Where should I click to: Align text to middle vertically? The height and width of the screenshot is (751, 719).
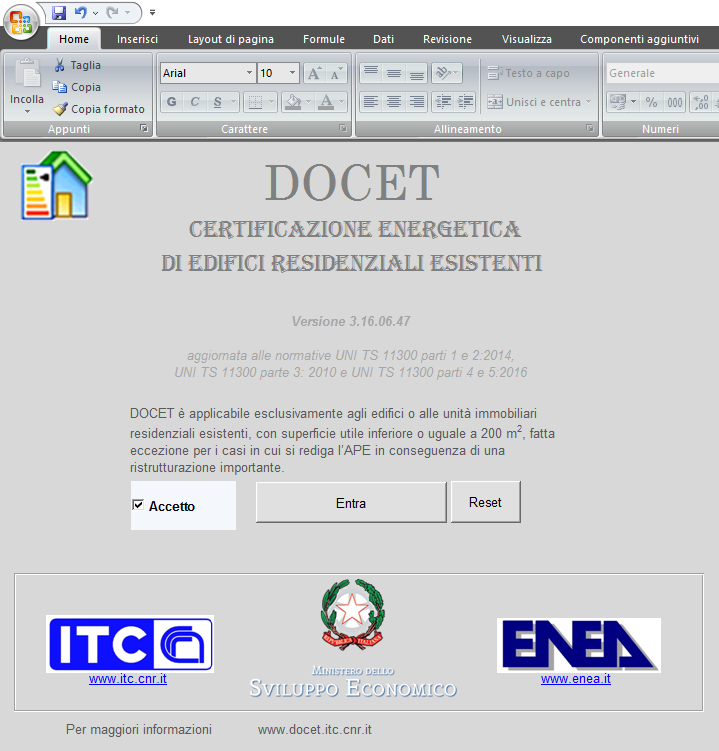point(394,73)
